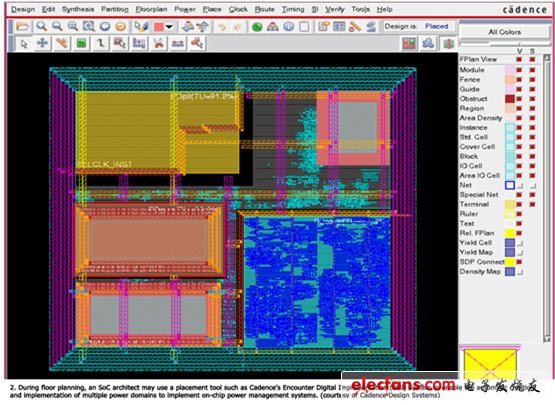
Task: Click the Obstruct dark red color swatch
Action: (510, 99)
